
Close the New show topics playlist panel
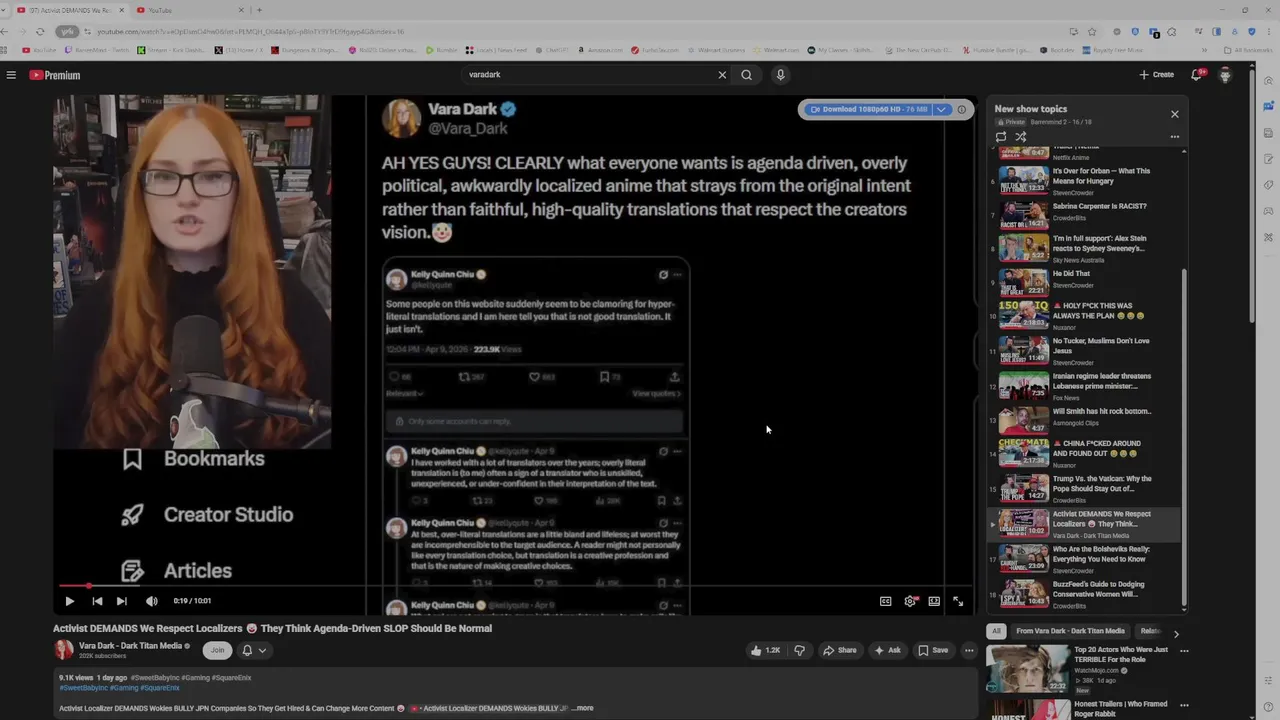(1175, 114)
